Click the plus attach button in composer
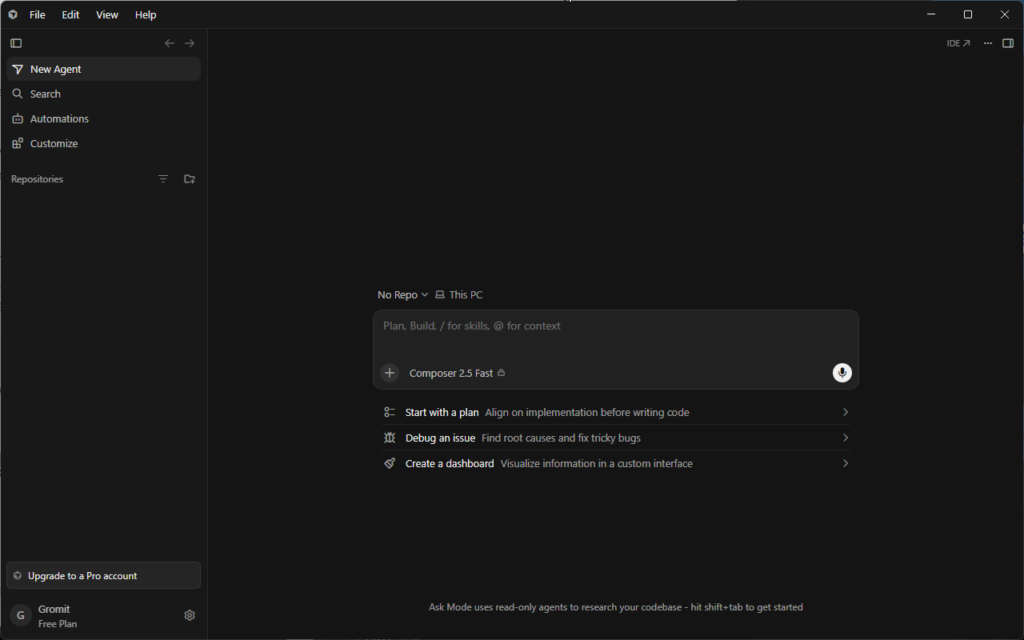 pos(389,372)
